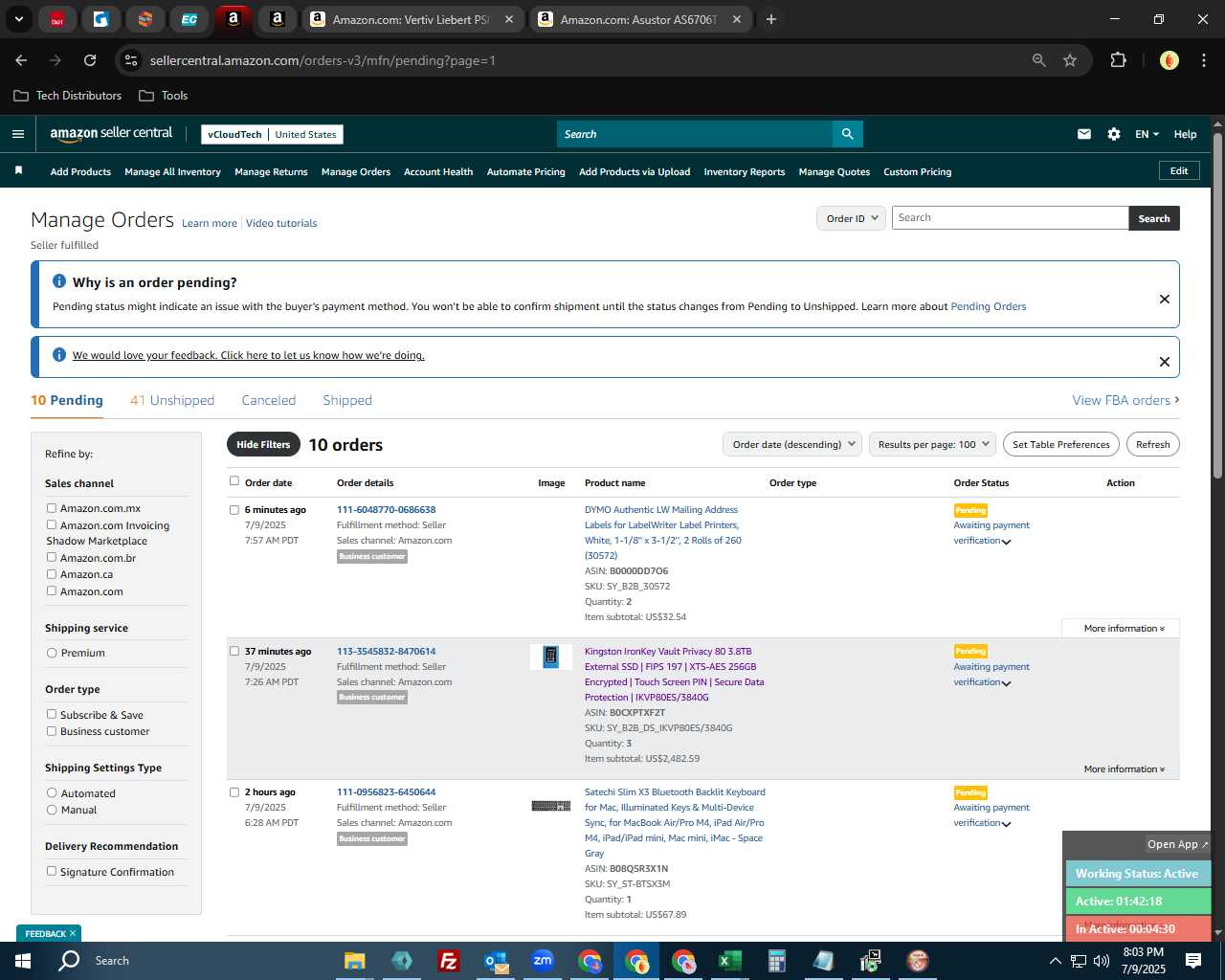Check the Business customer order type

52,731
